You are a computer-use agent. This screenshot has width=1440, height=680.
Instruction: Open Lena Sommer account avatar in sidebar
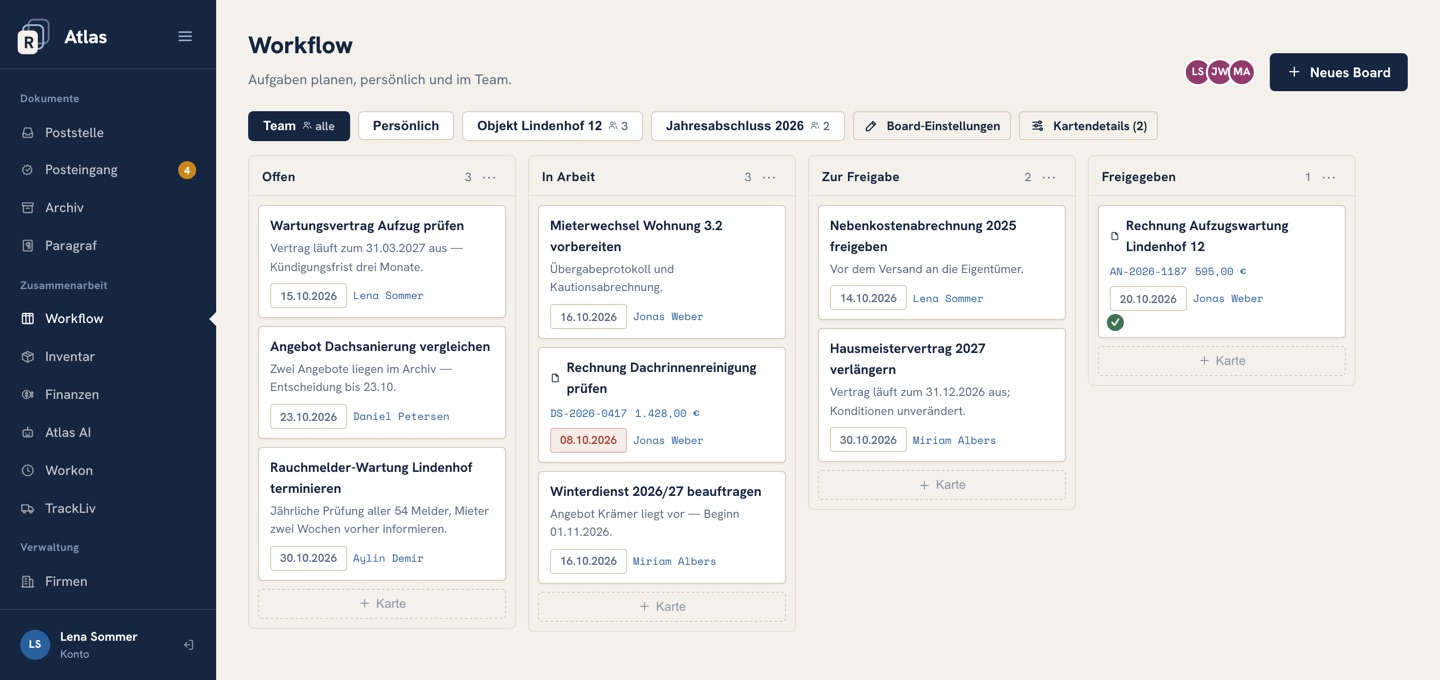(x=35, y=645)
